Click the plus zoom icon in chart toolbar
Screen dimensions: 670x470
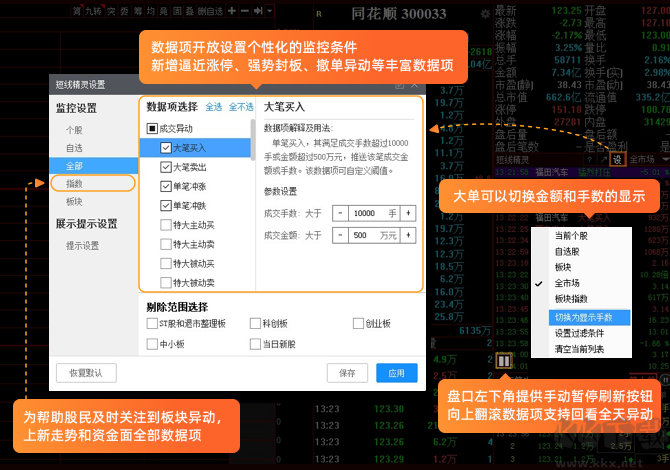(x=232, y=11)
